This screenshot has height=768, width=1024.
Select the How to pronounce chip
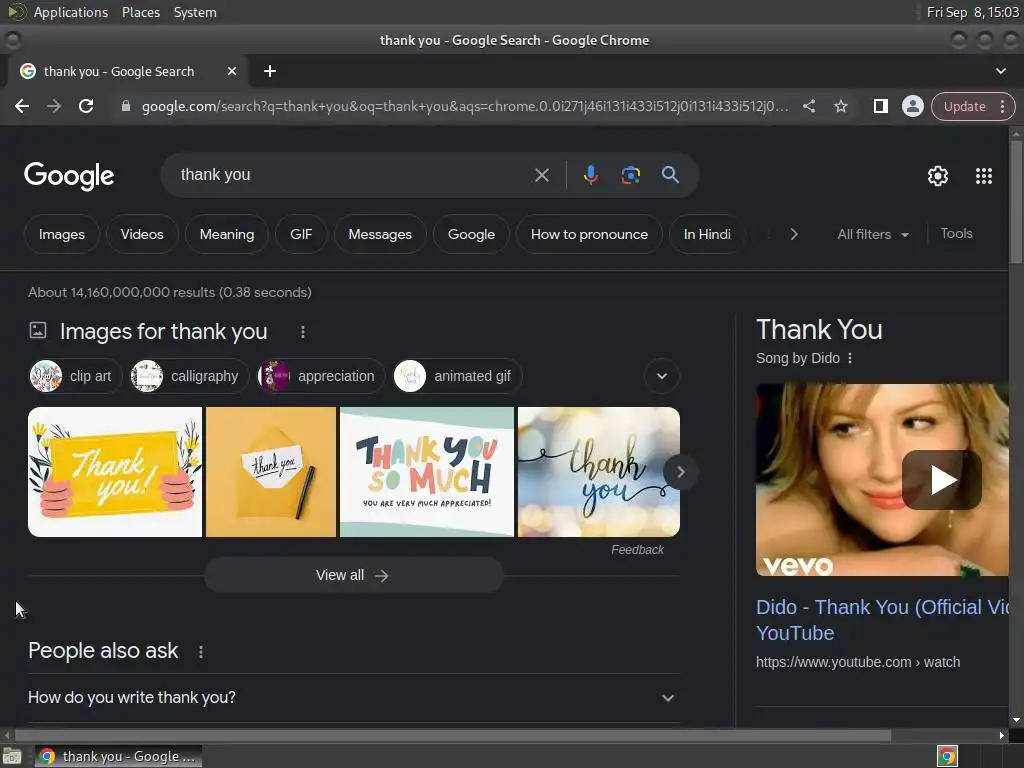(589, 234)
